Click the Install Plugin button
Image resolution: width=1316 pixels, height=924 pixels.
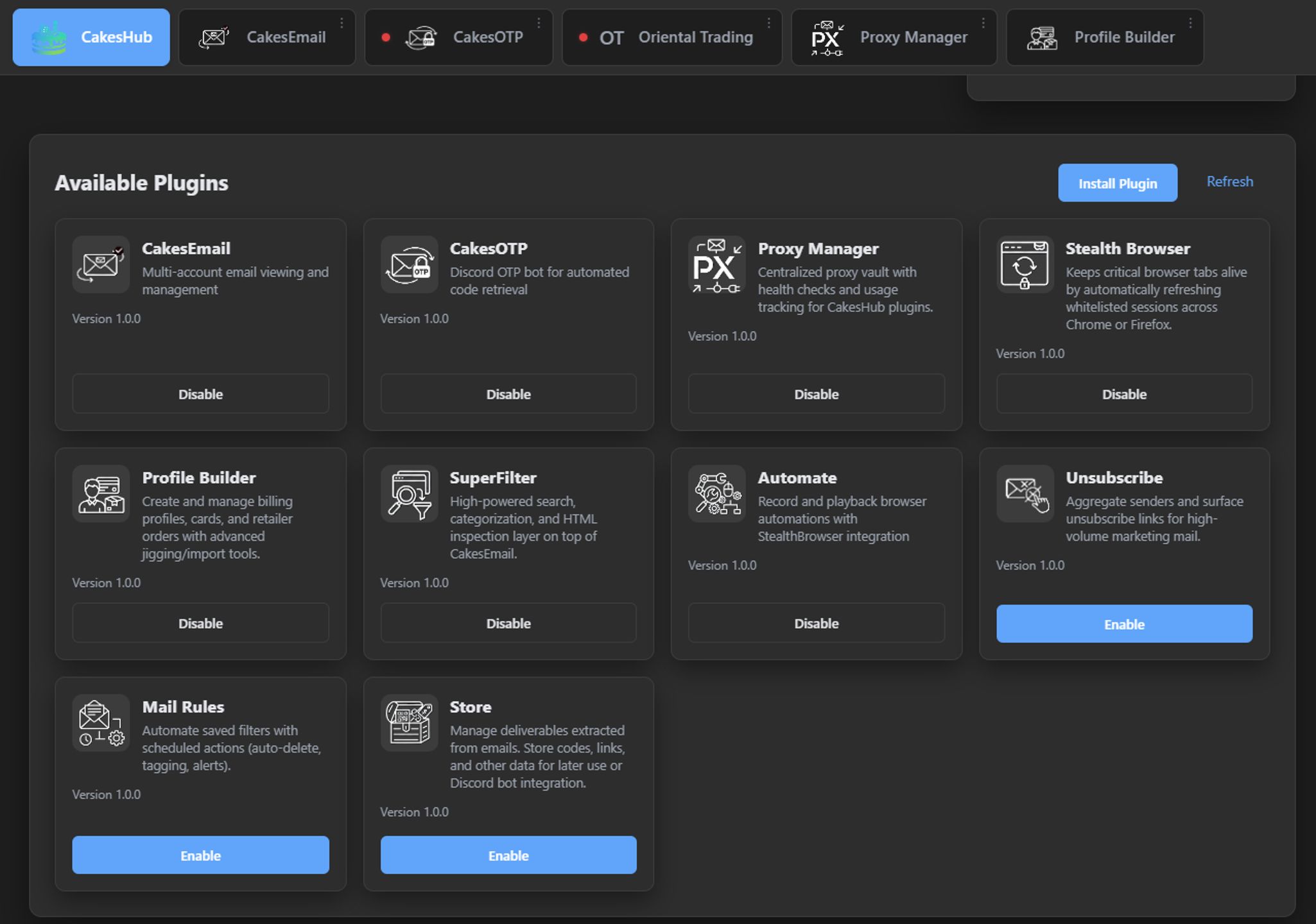[x=1118, y=183]
